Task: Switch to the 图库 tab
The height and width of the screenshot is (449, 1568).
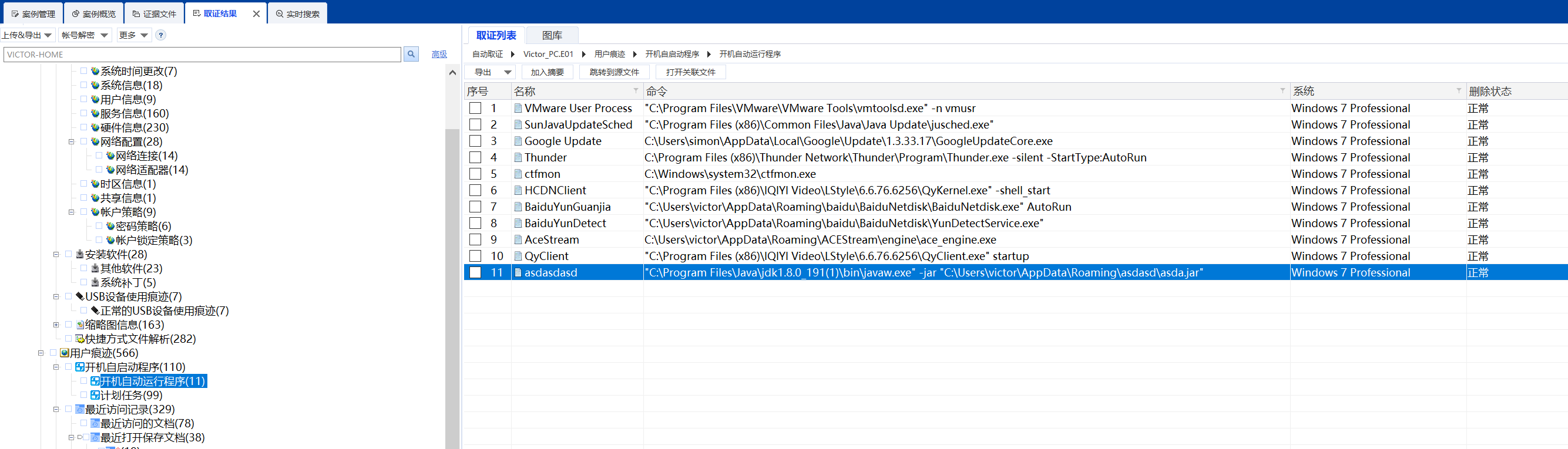Action: 552,35
